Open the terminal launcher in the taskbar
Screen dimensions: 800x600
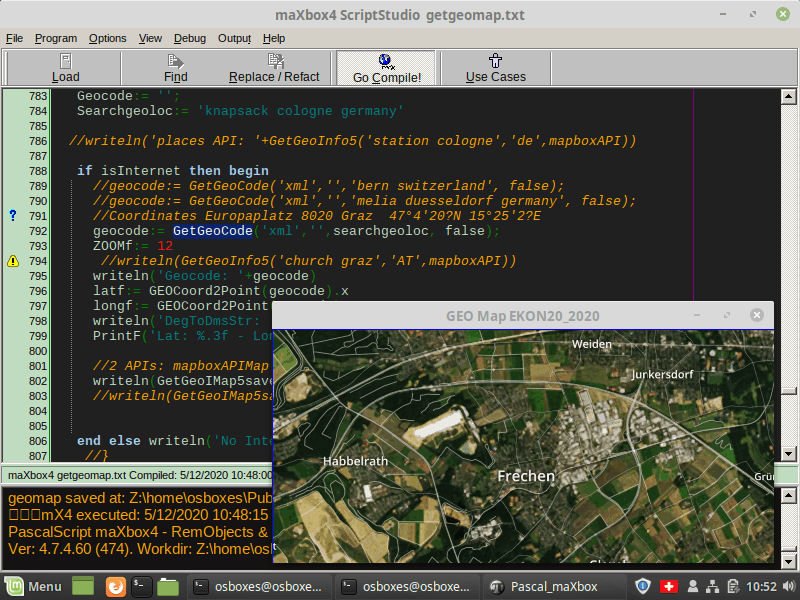[141, 586]
